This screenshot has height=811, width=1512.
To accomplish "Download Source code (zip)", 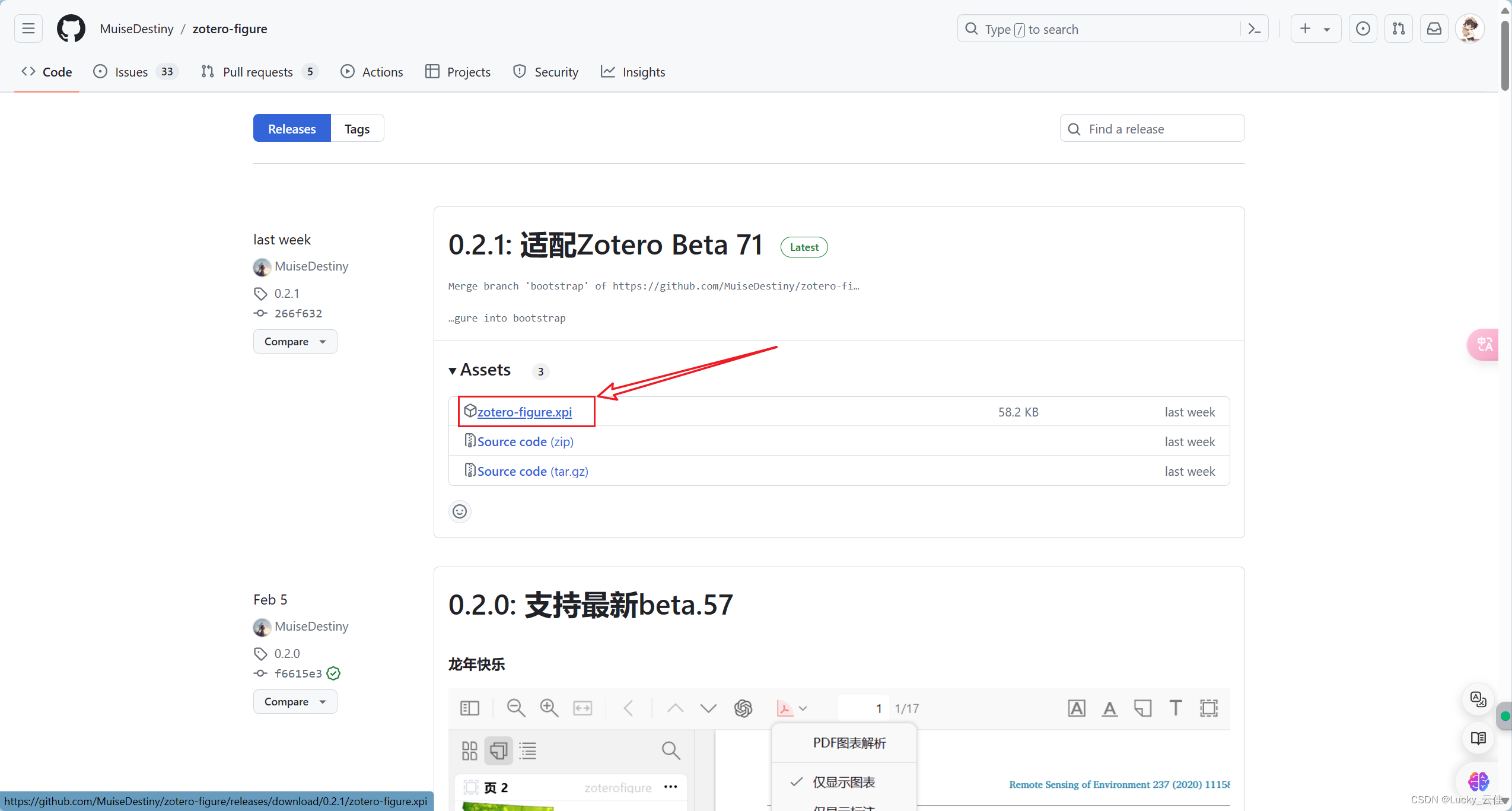I will (x=525, y=441).
